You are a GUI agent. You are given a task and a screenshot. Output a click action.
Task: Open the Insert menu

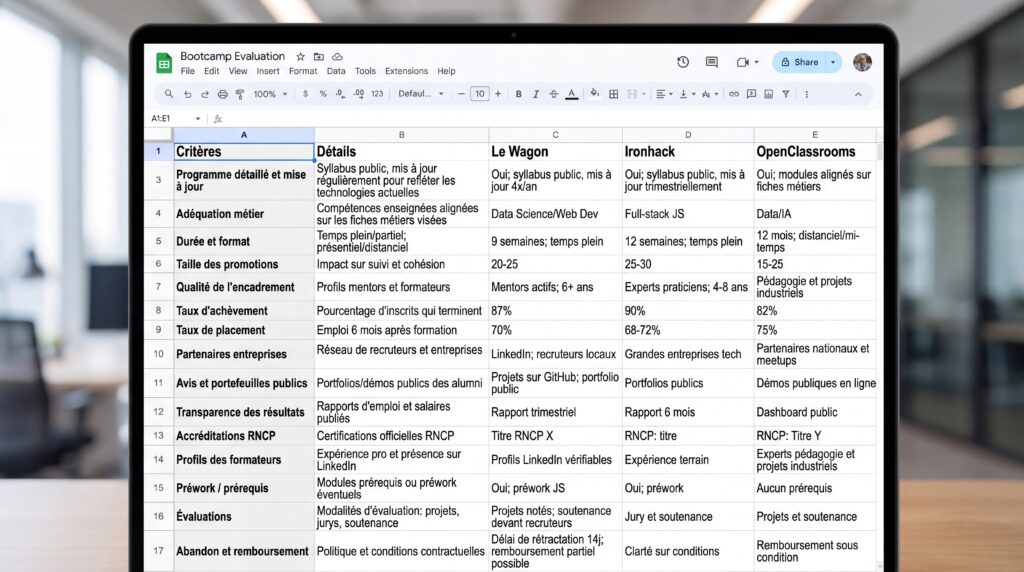click(x=268, y=71)
